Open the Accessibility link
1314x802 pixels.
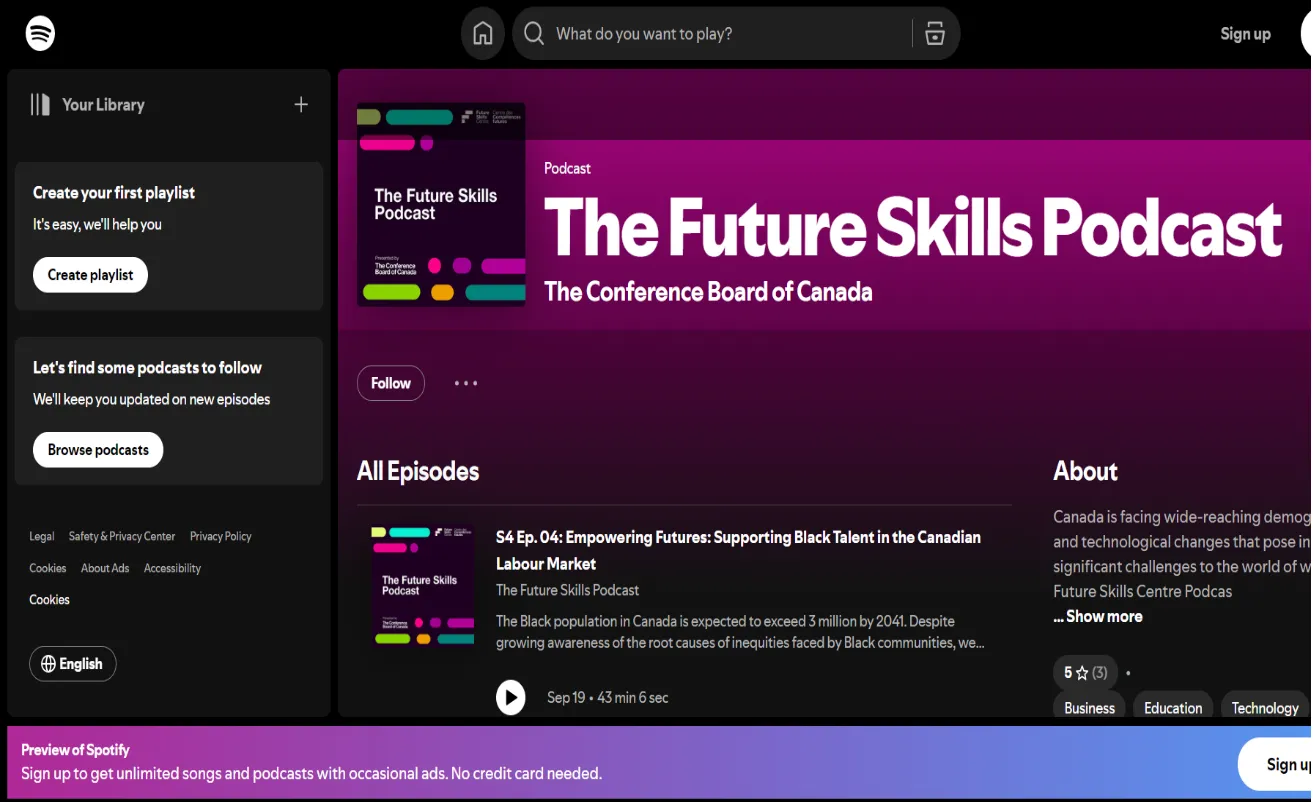click(172, 569)
